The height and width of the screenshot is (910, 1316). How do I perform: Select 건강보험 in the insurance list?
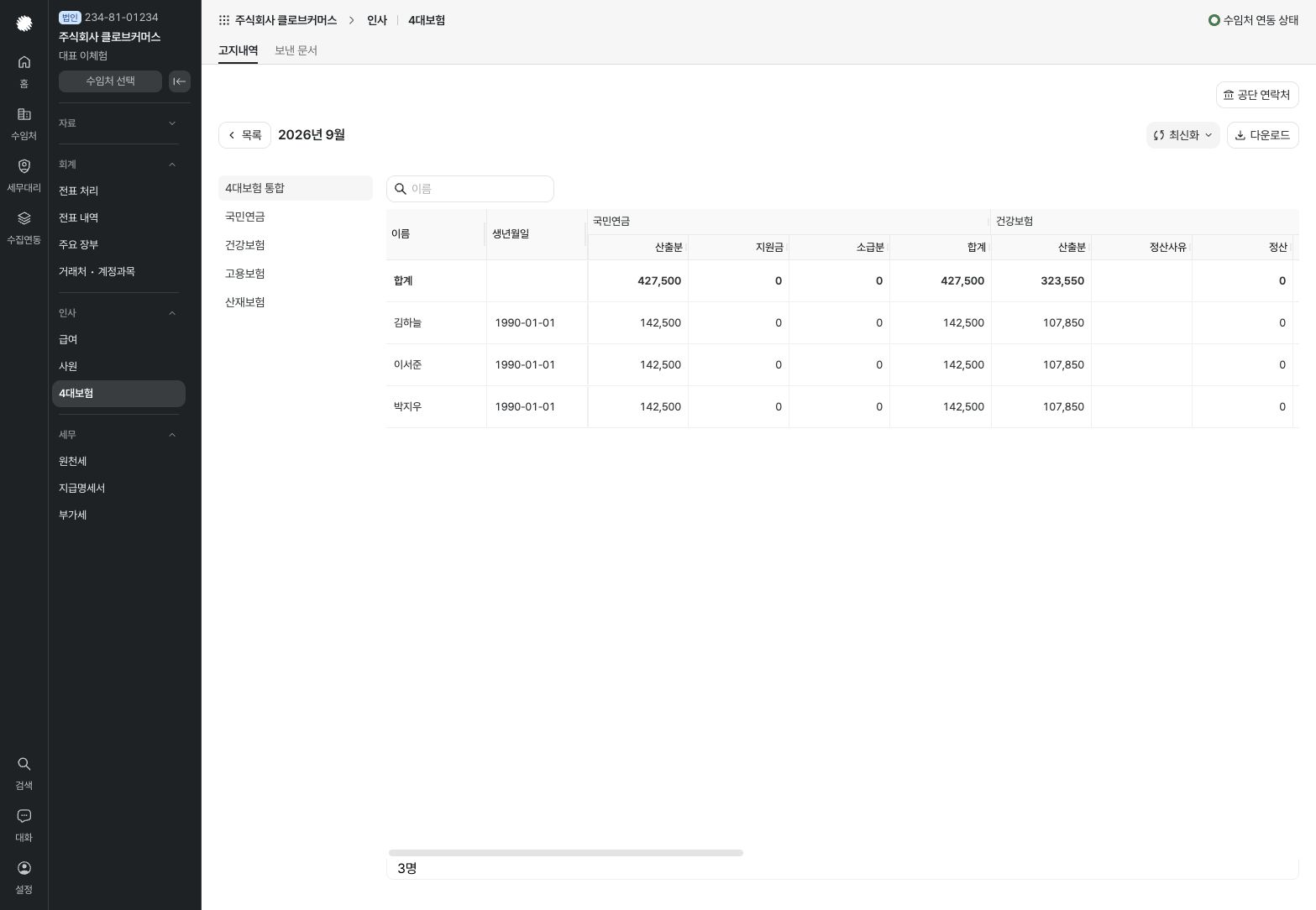tap(296, 245)
